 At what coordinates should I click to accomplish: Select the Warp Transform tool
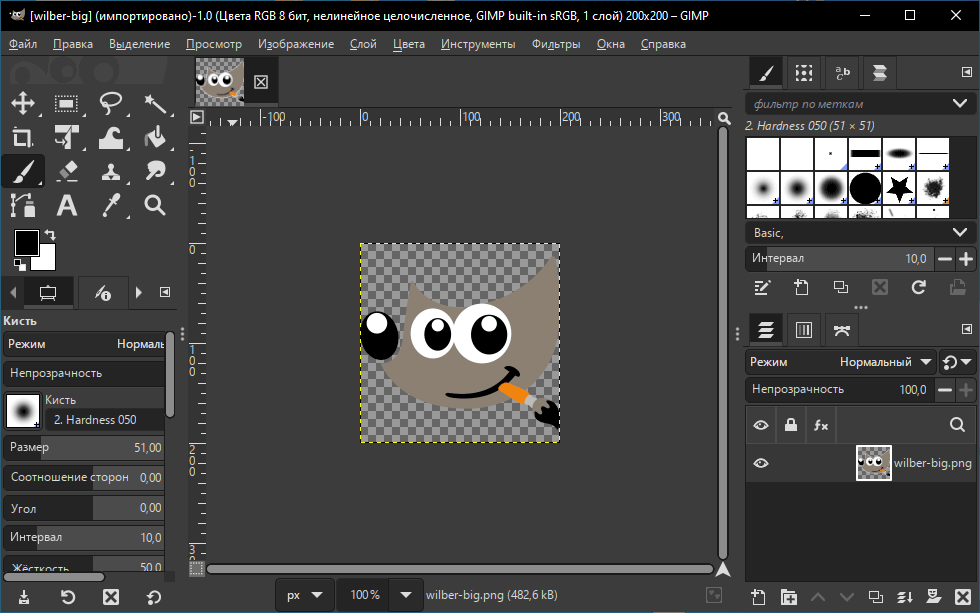tap(111, 137)
